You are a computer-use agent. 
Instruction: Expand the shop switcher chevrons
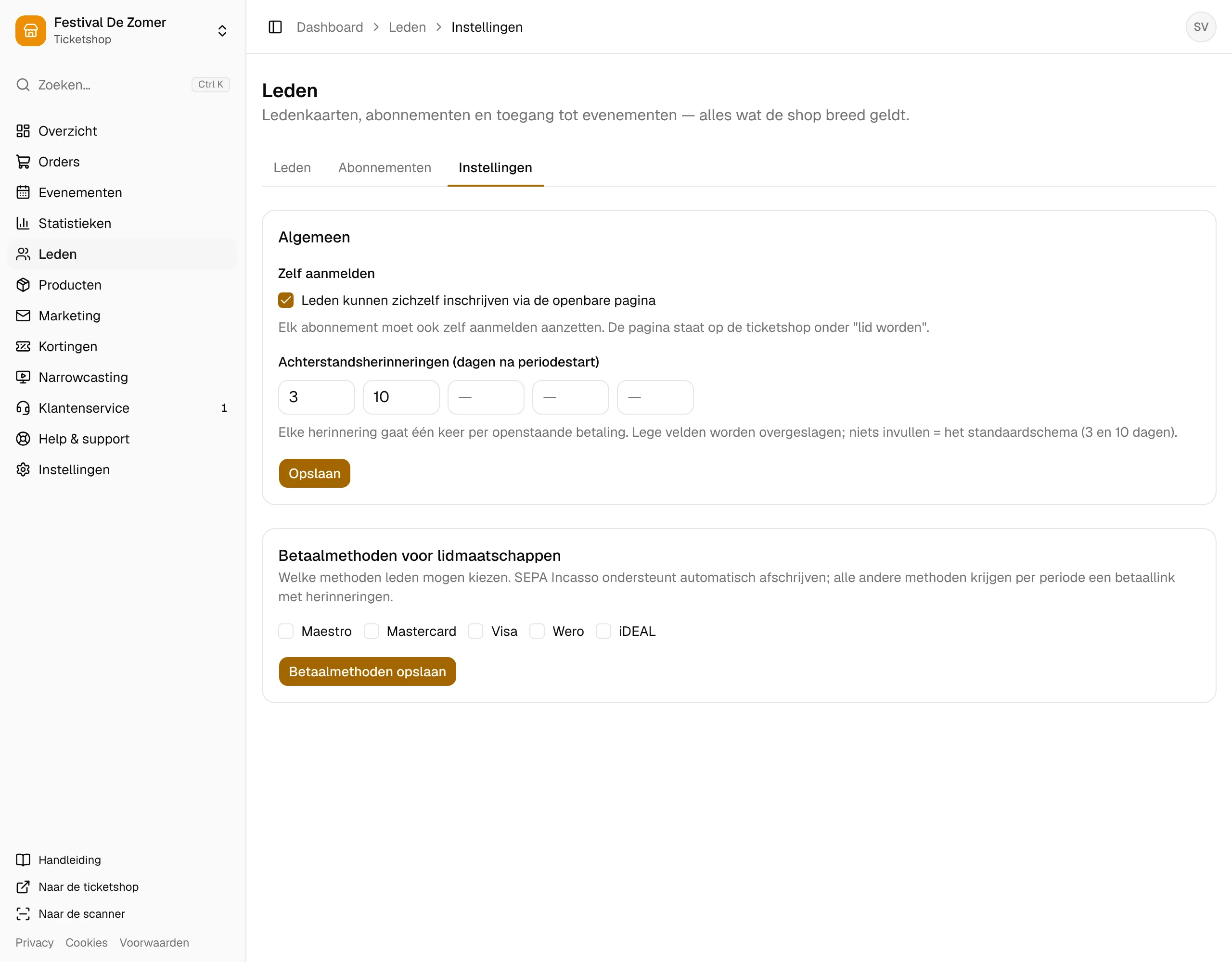(222, 30)
